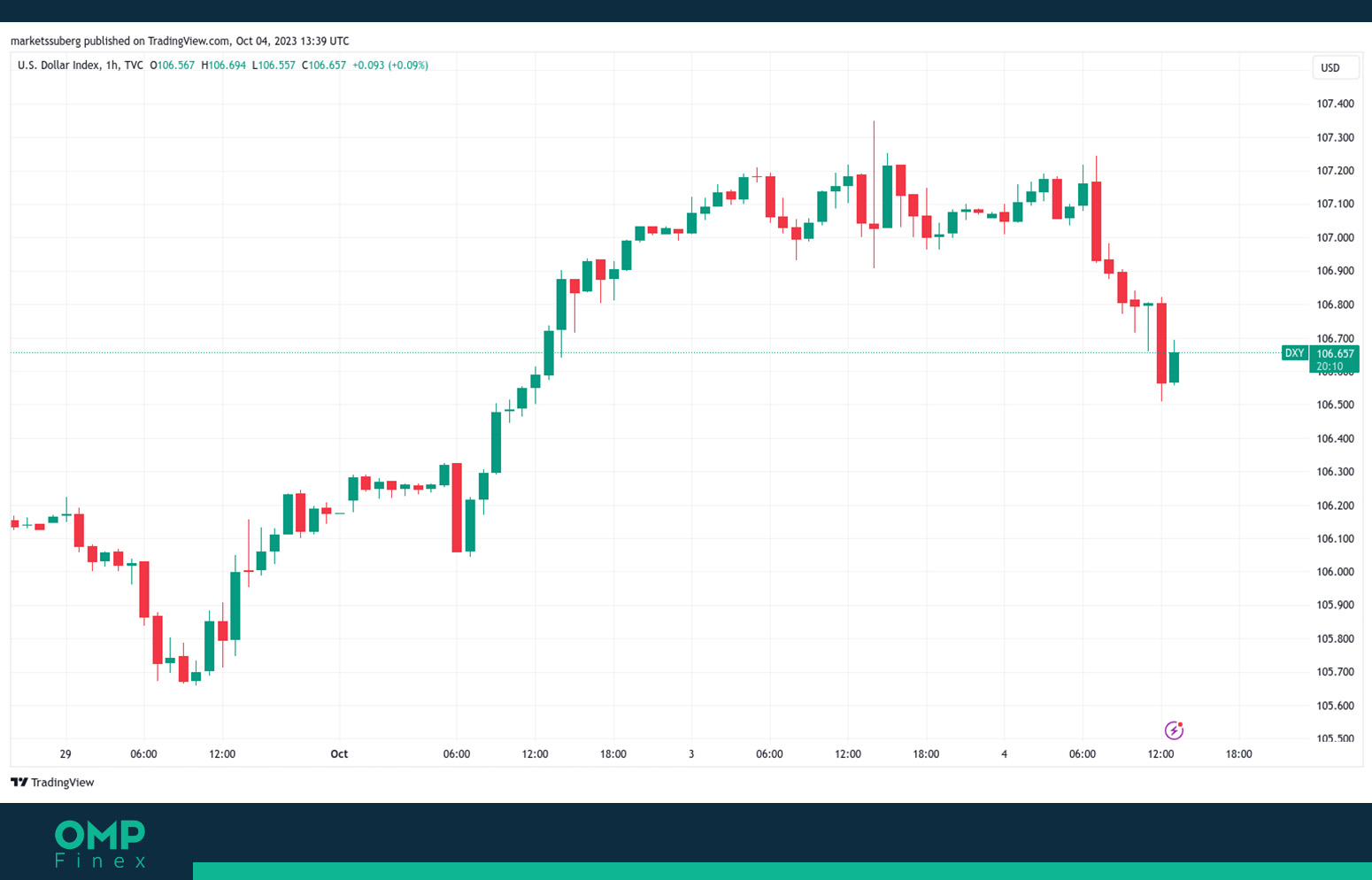Screen dimensions: 1372x880
Task: Click the 106.300 price axis label
Action: coord(1335,472)
